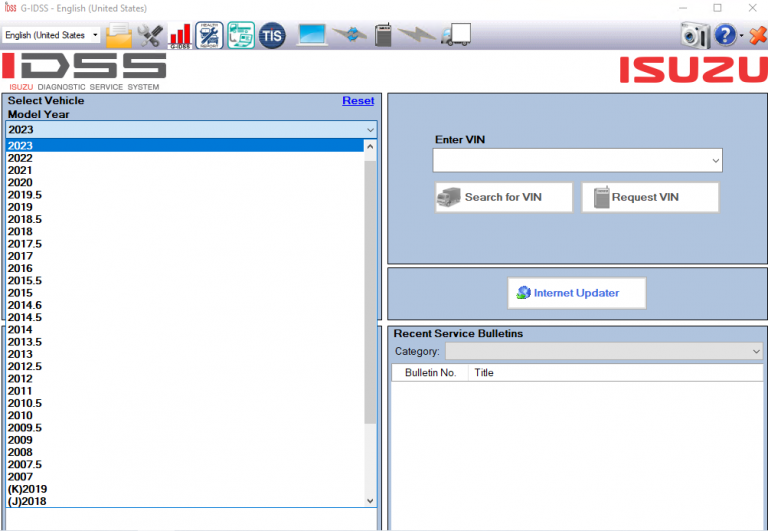Select model year 2017.5
Viewport: 768px width, 531px height.
(x=185, y=243)
